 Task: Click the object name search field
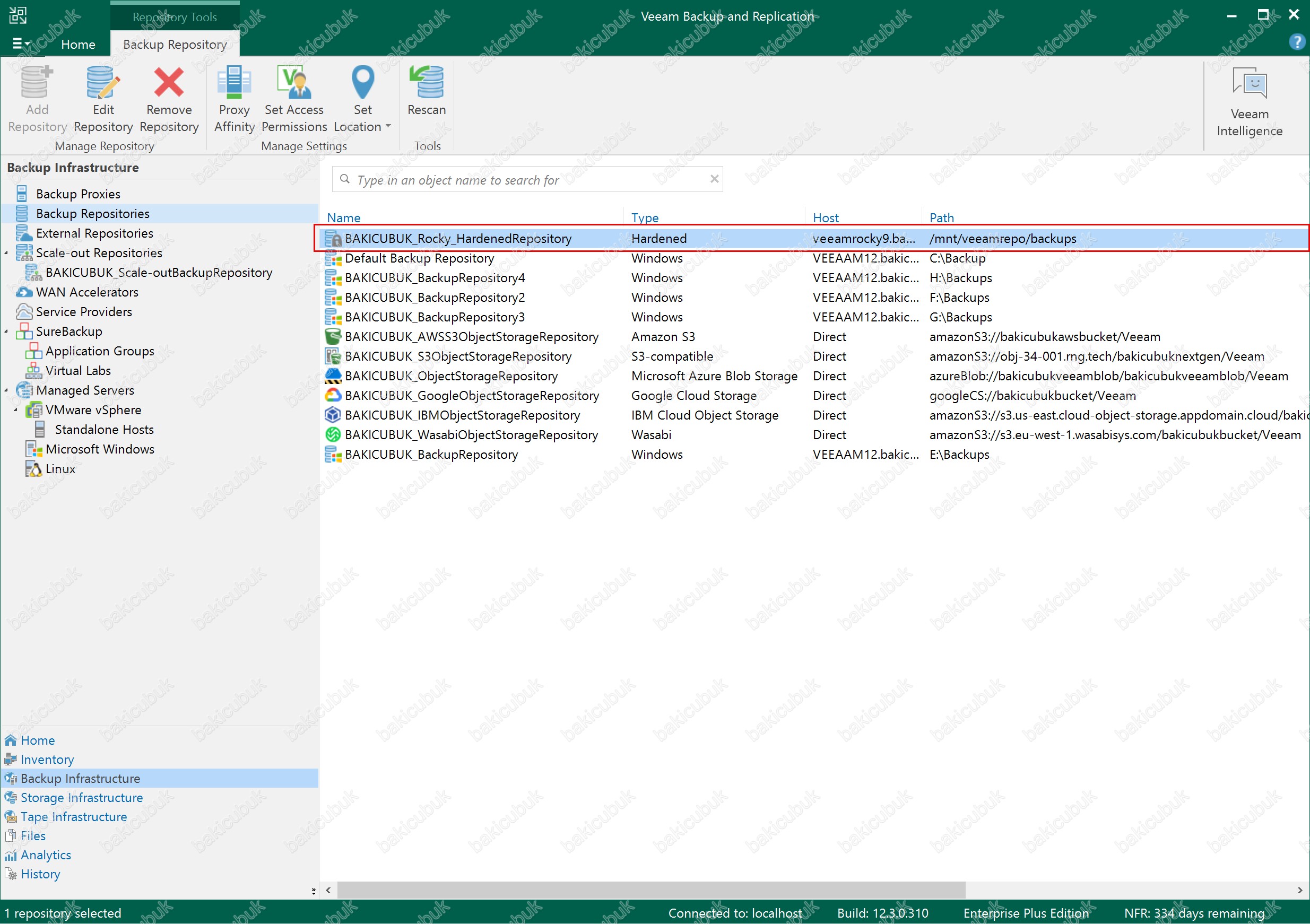[528, 180]
